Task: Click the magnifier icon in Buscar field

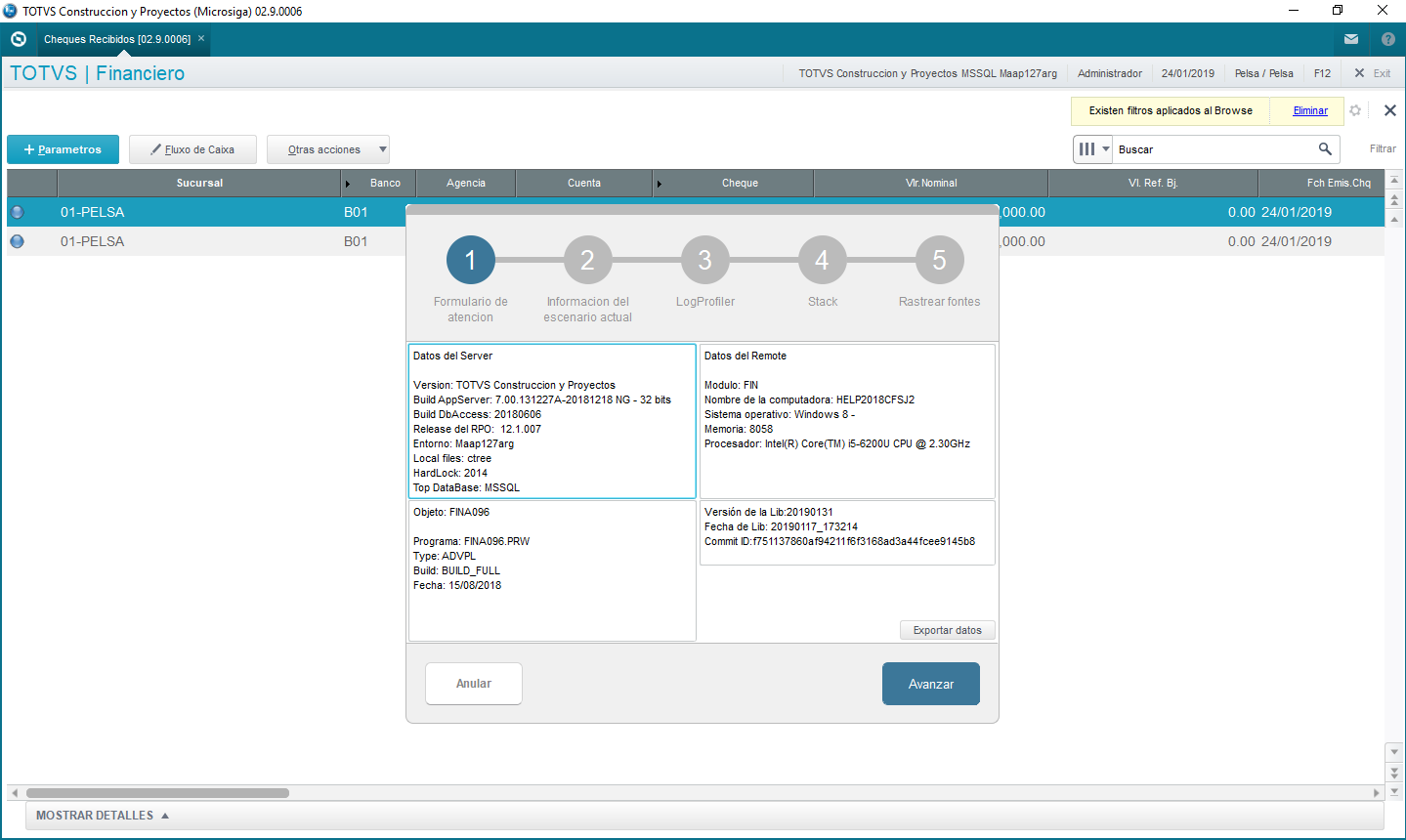Action: [1325, 148]
